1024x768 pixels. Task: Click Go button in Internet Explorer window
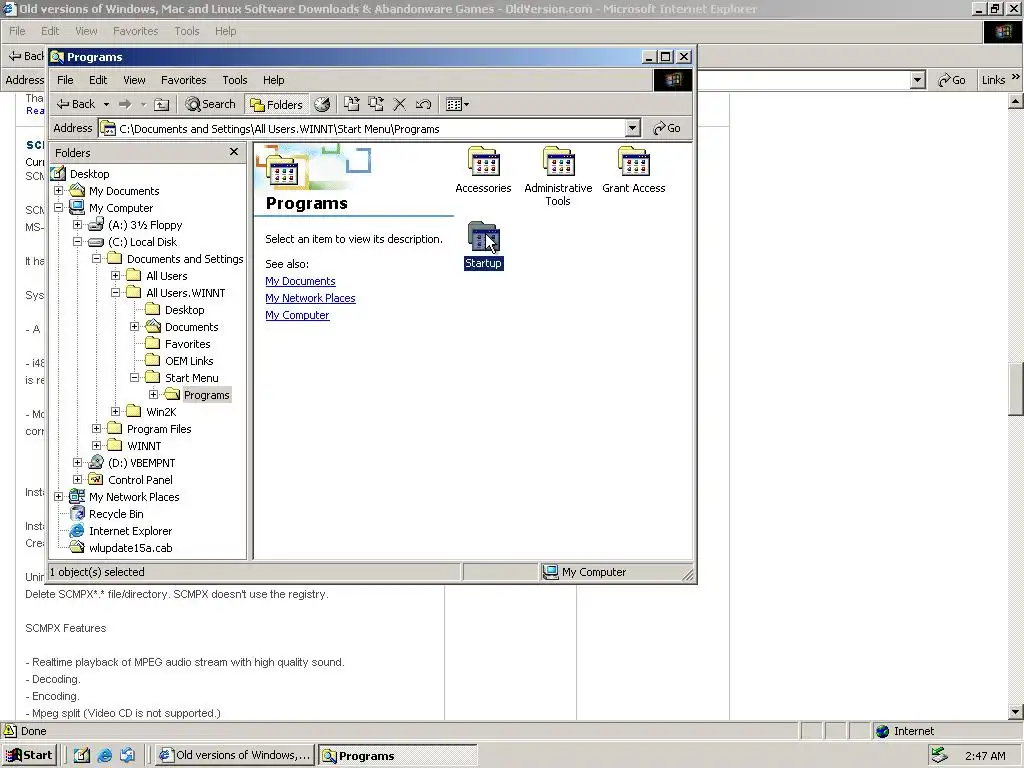(952, 80)
